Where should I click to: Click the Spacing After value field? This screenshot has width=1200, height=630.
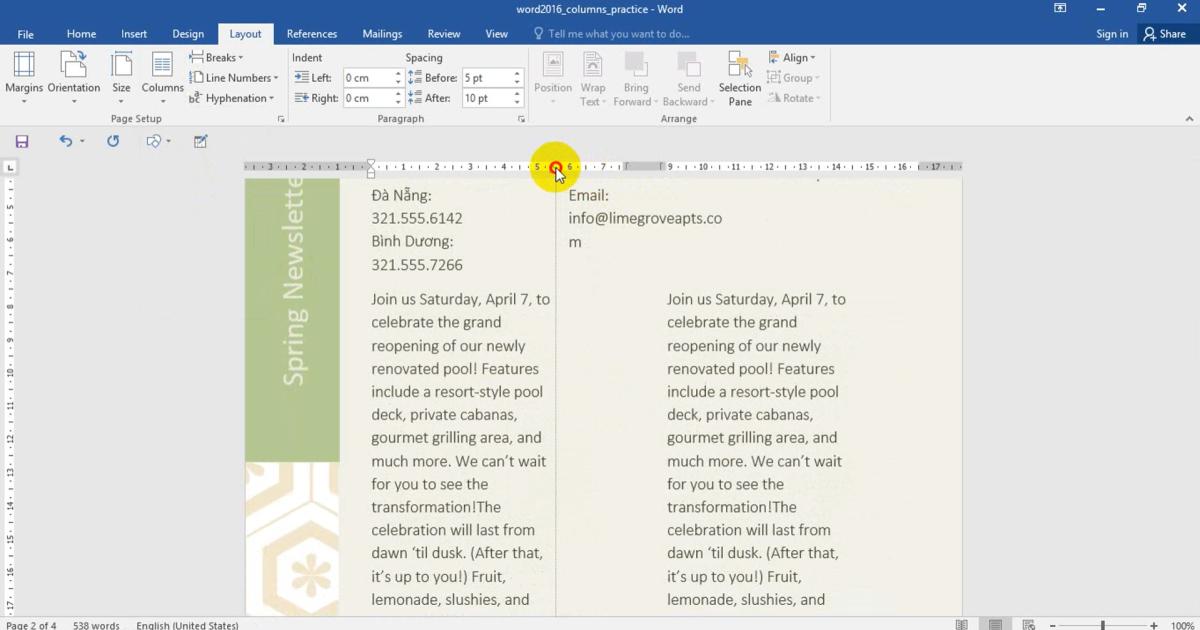pyautogui.click(x=486, y=98)
